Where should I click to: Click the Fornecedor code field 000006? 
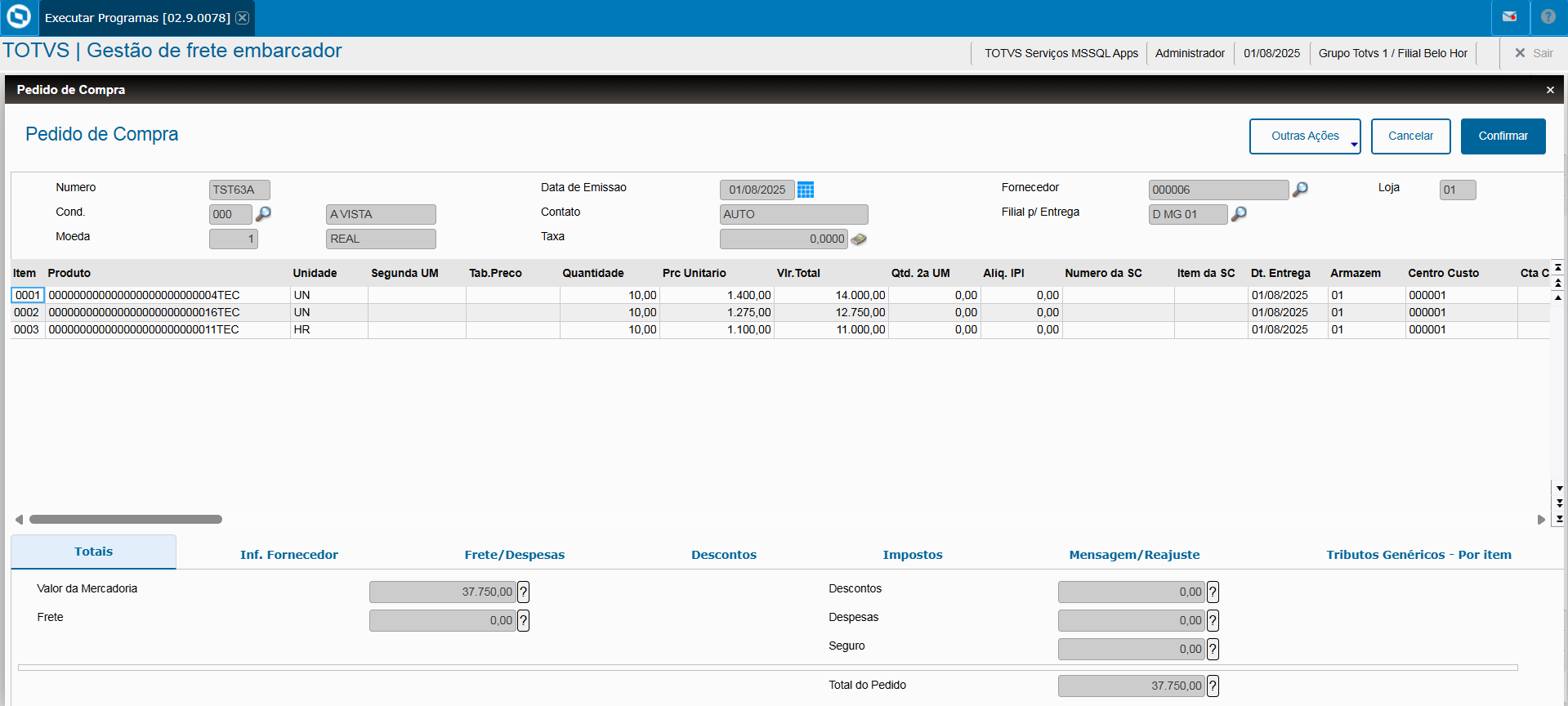click(1218, 190)
